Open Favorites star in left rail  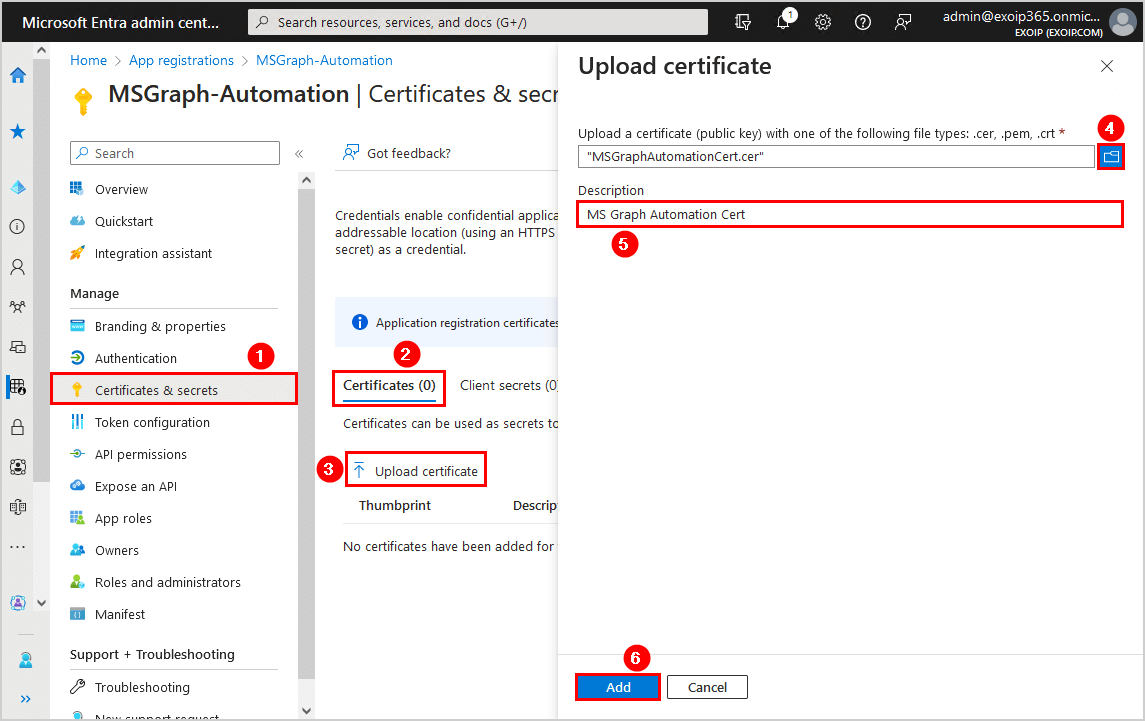[x=17, y=132]
